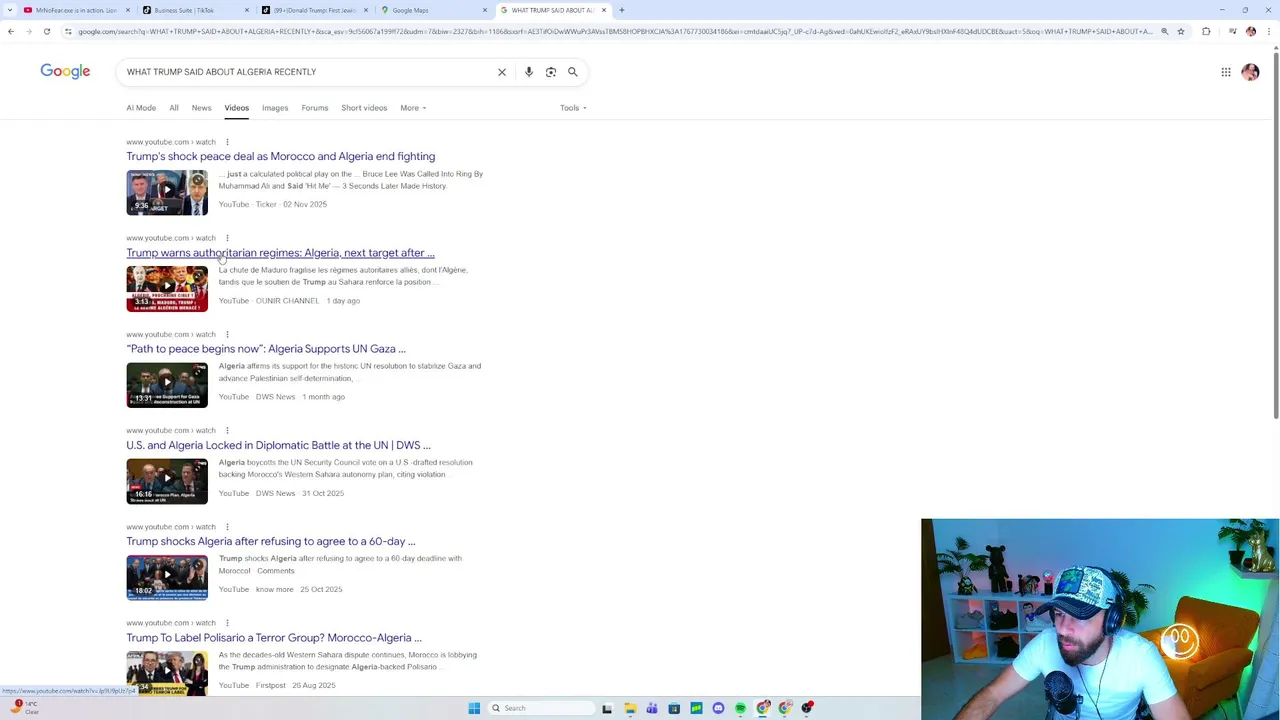The height and width of the screenshot is (720, 1280).
Task: Open Path to peace begins now link
Action: tap(266, 349)
